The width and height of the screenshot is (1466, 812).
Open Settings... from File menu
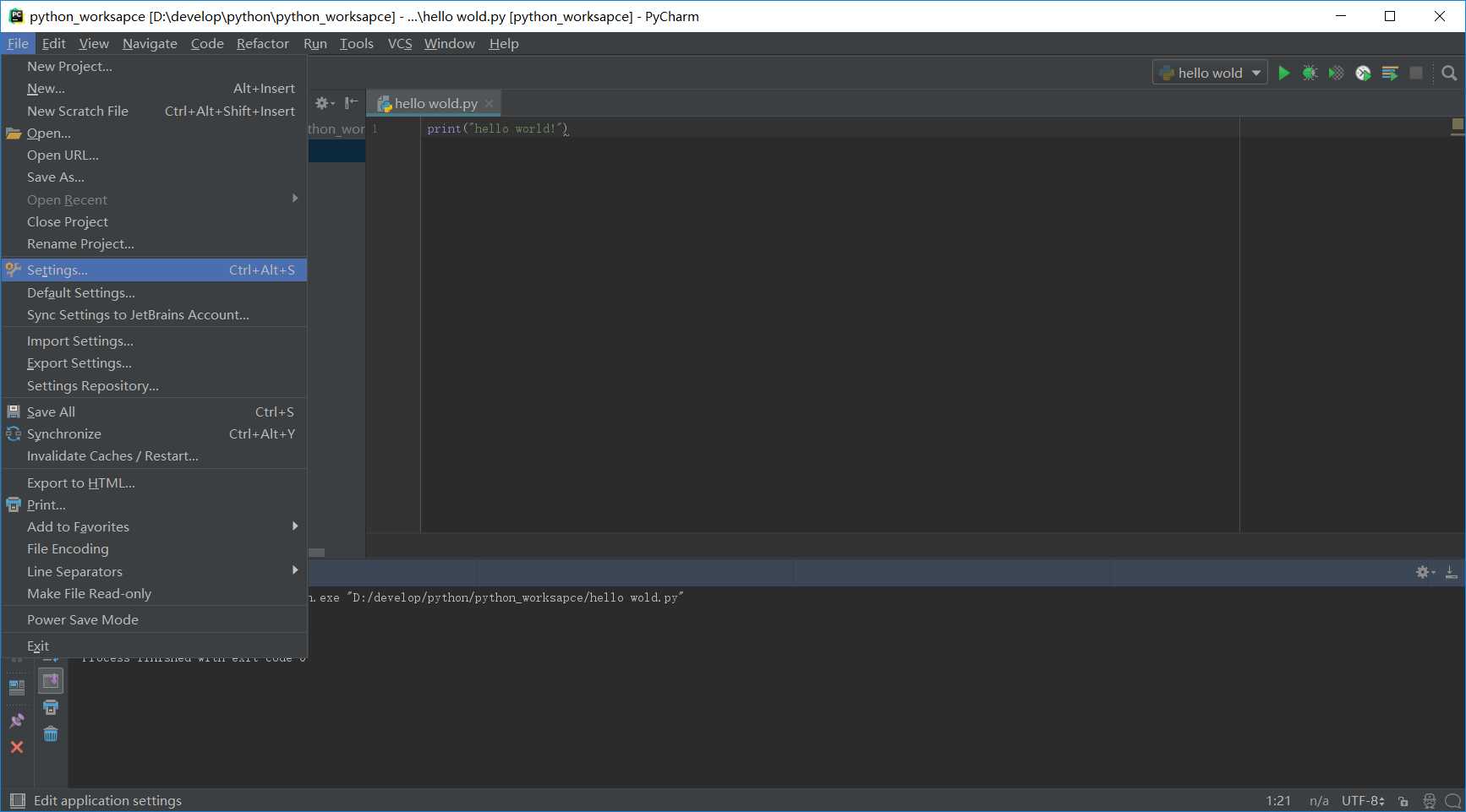click(154, 270)
